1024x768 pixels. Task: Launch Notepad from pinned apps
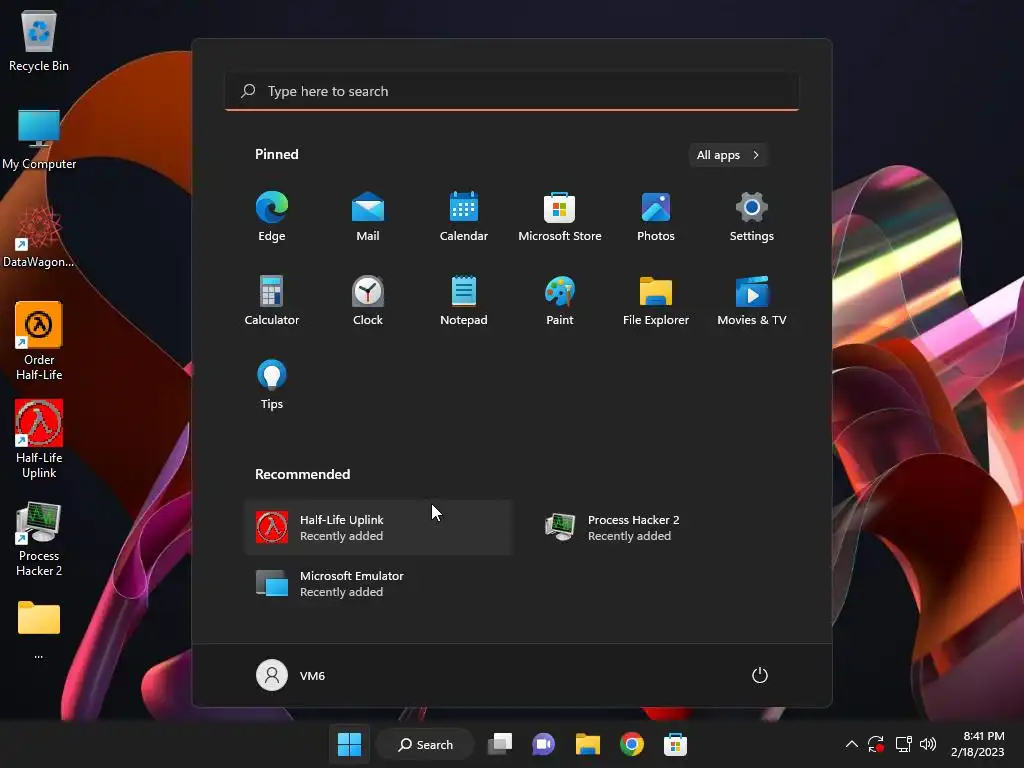point(464,300)
